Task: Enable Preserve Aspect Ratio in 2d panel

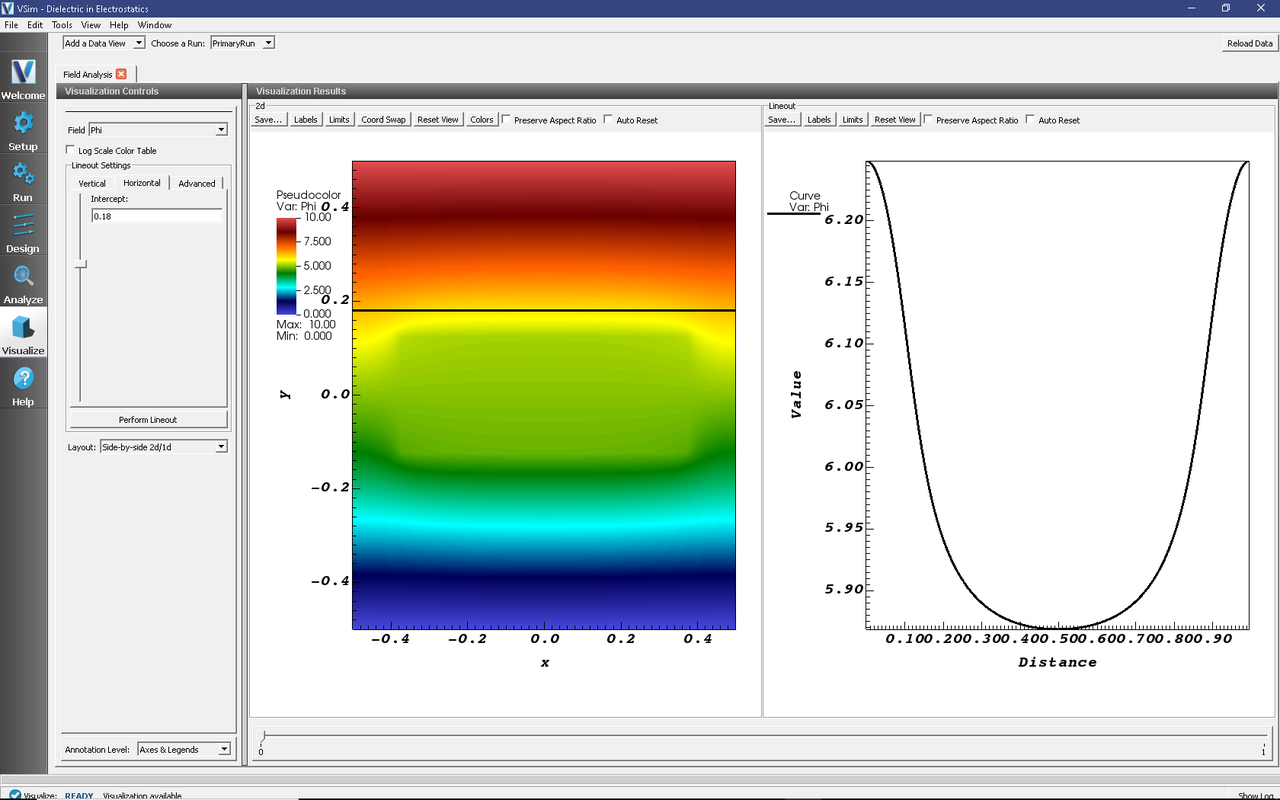Action: [506, 120]
